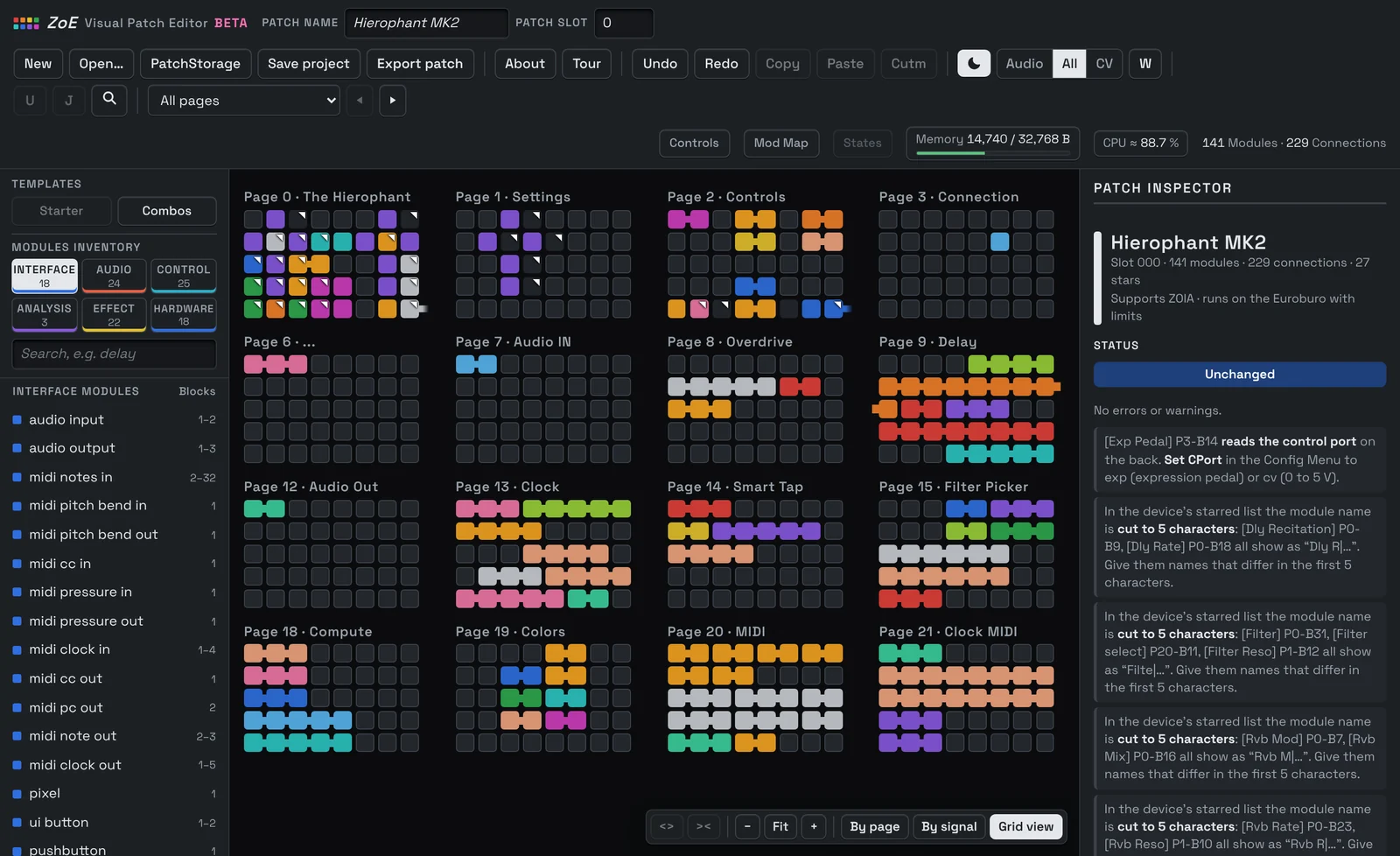
Task: Switch signal filter to CV
Action: click(1104, 64)
